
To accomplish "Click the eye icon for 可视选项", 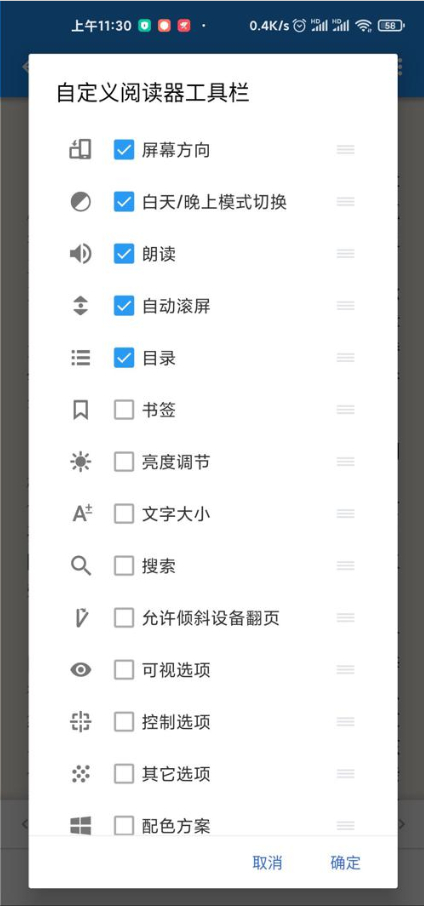I will pyautogui.click(x=80, y=670).
